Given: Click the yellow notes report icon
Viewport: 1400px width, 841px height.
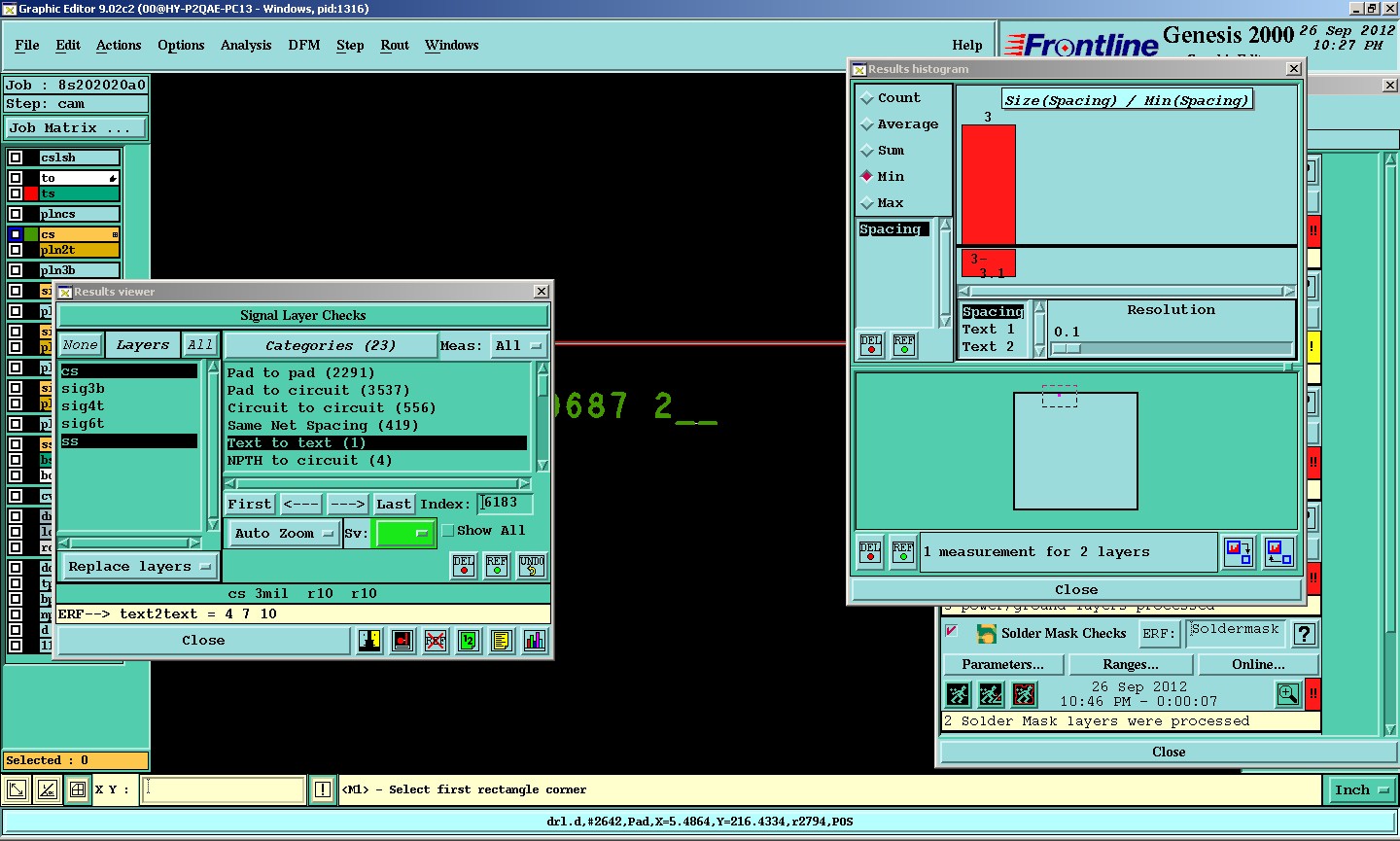Looking at the screenshot, I should pos(502,641).
